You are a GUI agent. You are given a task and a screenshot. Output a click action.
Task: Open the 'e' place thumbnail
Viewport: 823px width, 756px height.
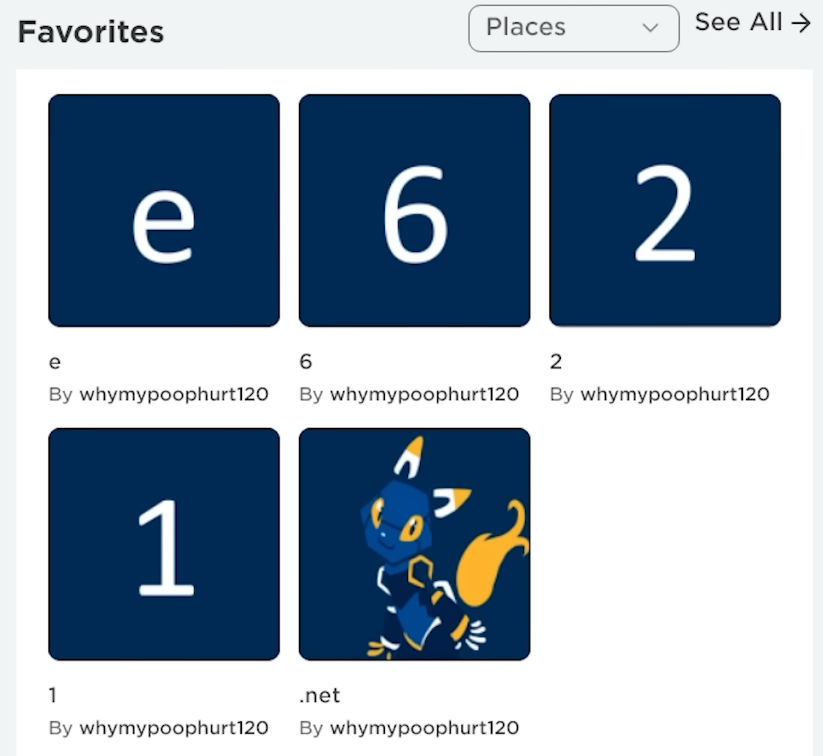164,211
